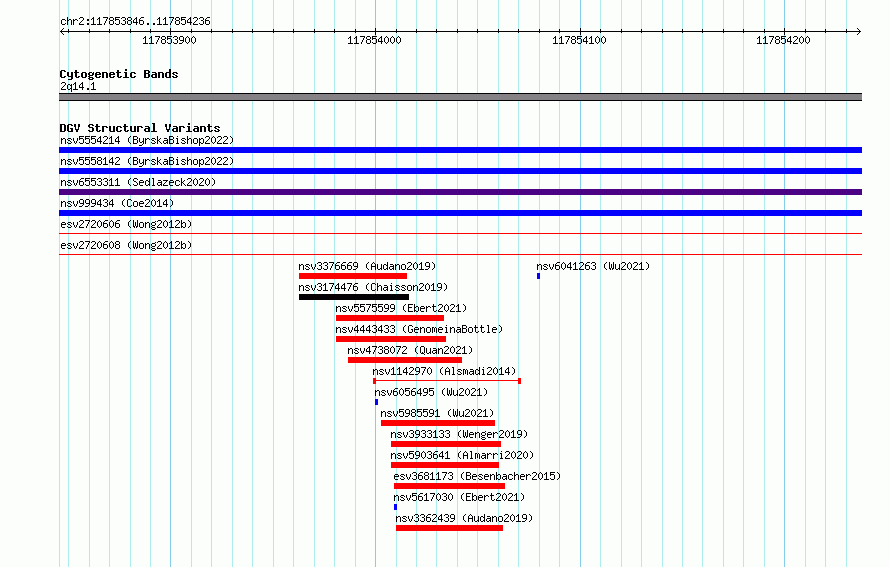
Task: Select nsv4738072 (Quan2021) label
Action: click(x=410, y=350)
